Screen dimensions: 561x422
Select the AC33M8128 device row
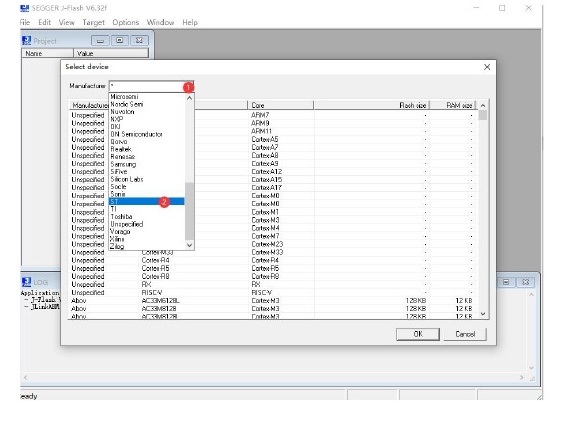(273, 309)
